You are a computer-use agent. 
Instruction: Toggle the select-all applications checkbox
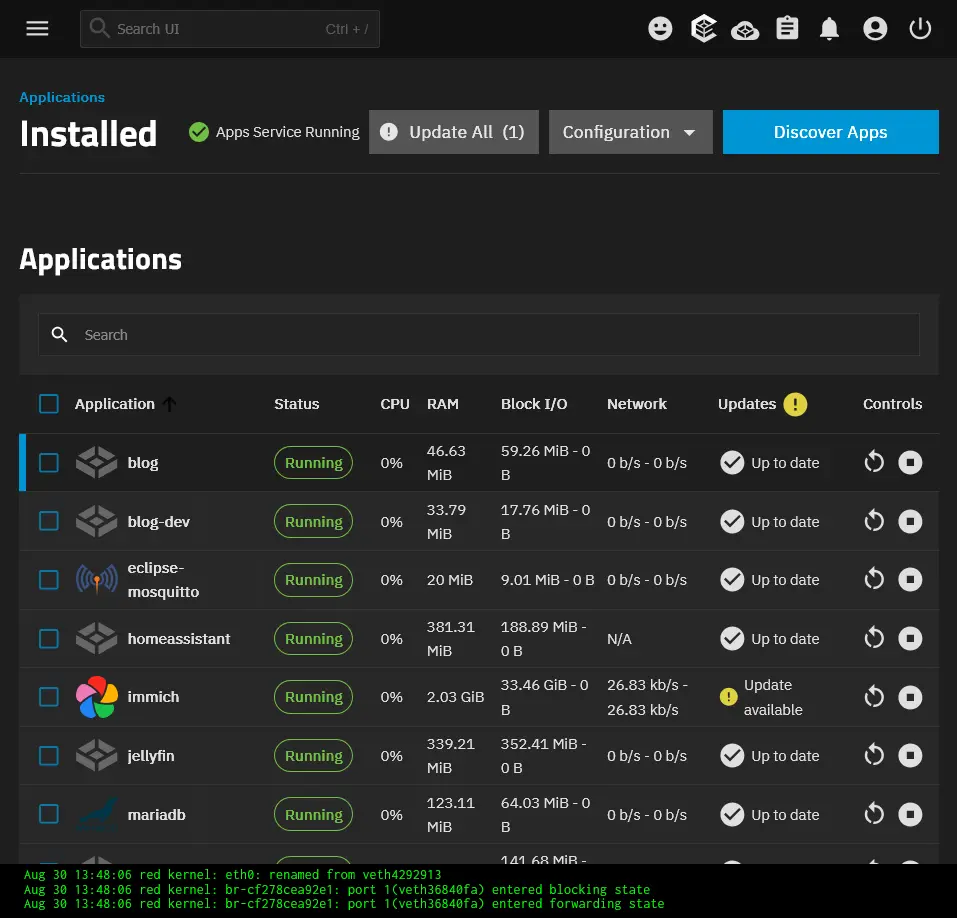pos(49,403)
